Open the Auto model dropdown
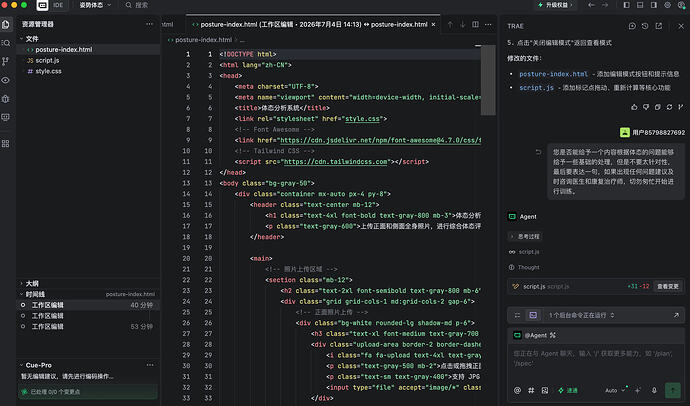 [x=615, y=390]
